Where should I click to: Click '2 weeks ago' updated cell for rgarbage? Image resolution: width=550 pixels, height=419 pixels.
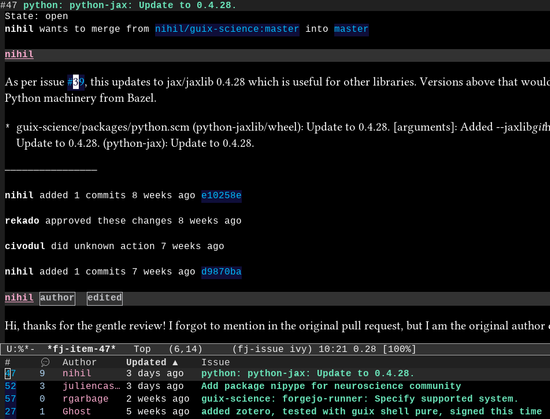coord(158,399)
